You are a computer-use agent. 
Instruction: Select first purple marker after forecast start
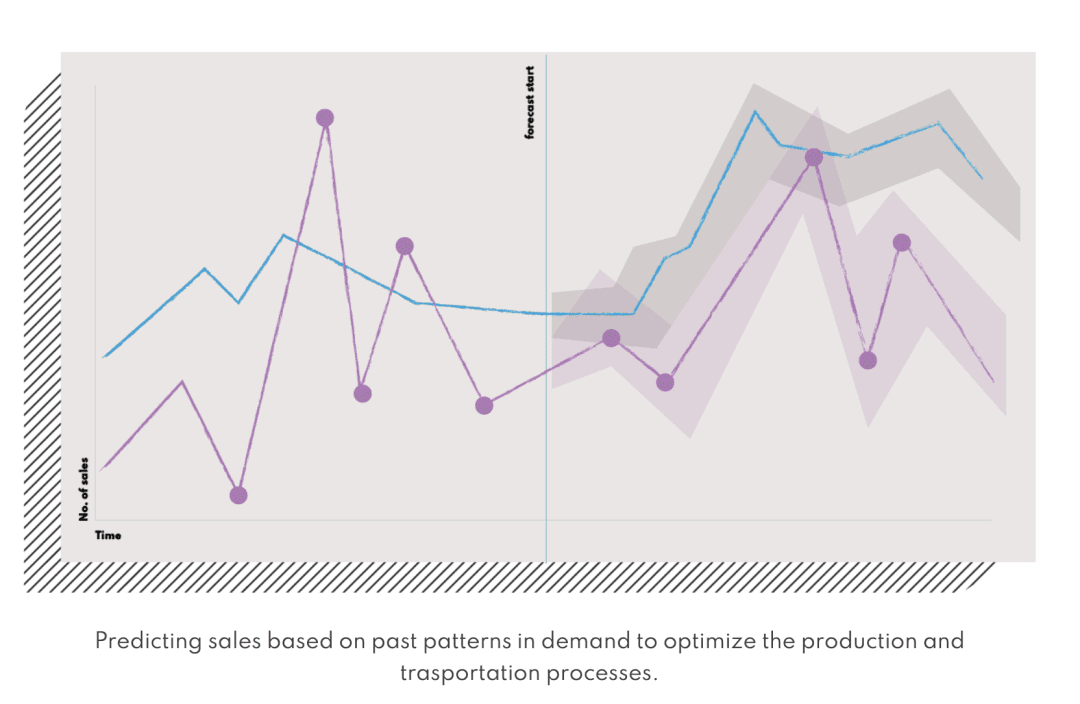[x=611, y=338]
